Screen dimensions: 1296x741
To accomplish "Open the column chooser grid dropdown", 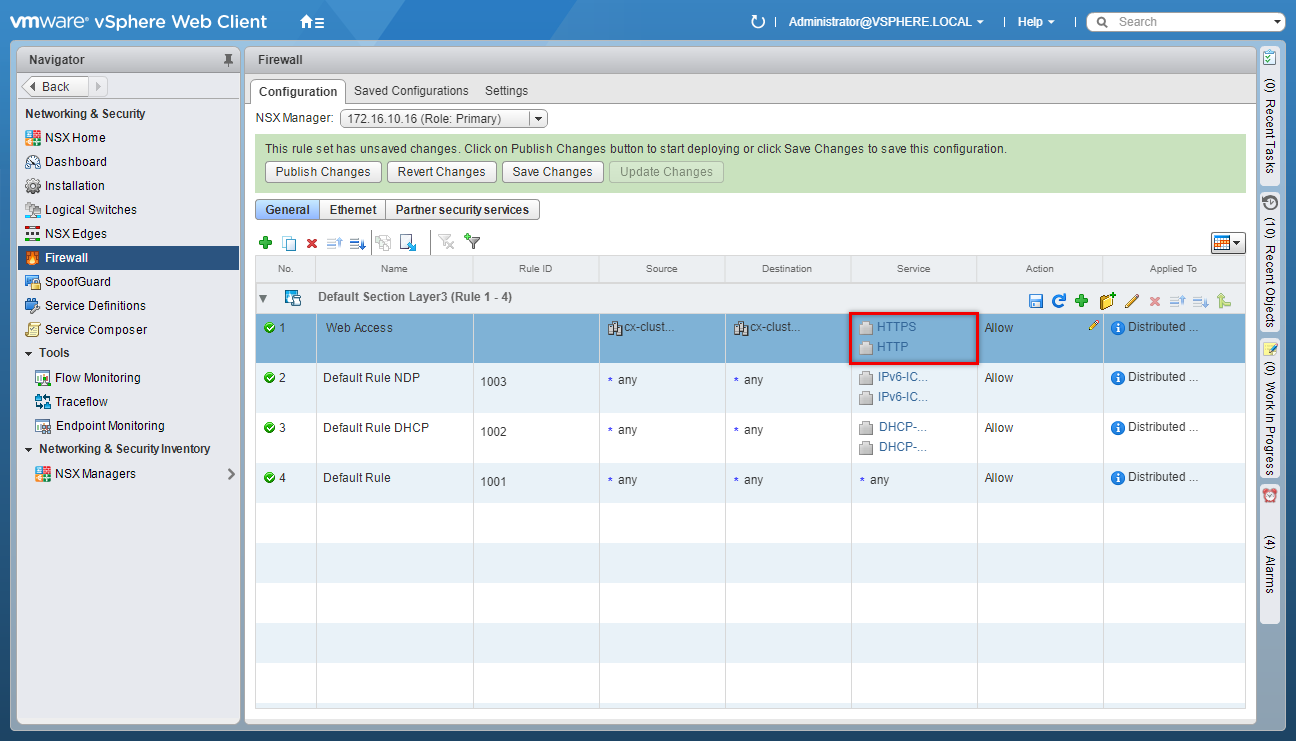I will coord(1227,243).
